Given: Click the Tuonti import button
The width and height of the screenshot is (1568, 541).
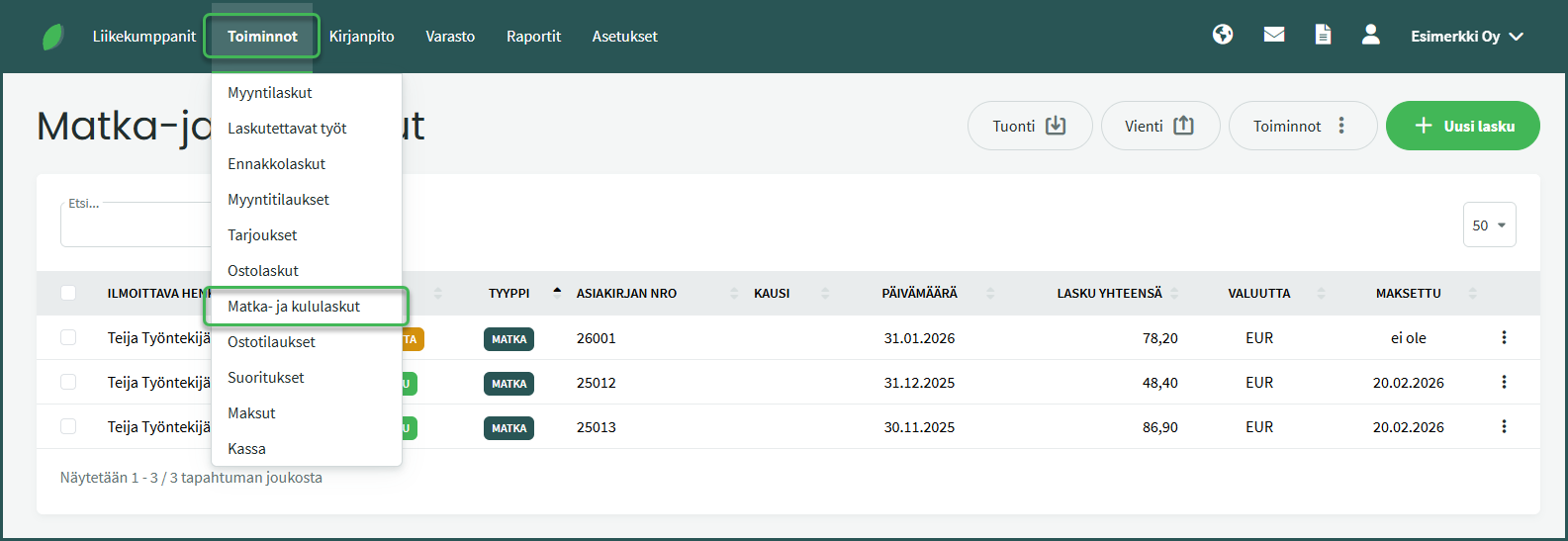Looking at the screenshot, I should point(1029,126).
